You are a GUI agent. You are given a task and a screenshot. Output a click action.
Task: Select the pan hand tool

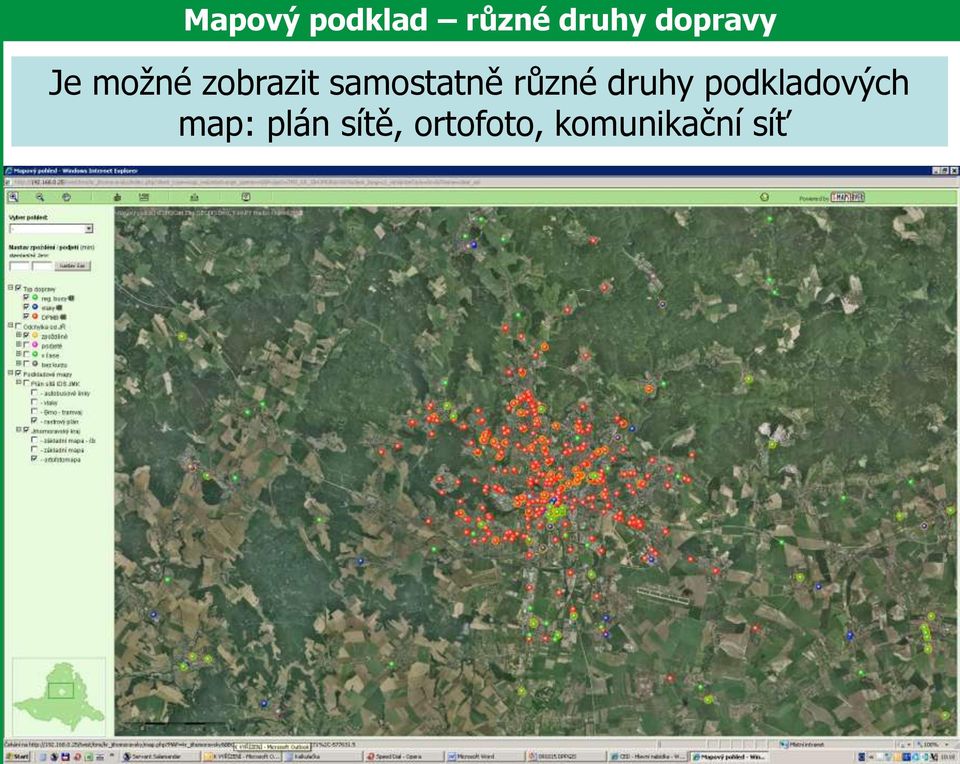[66, 197]
